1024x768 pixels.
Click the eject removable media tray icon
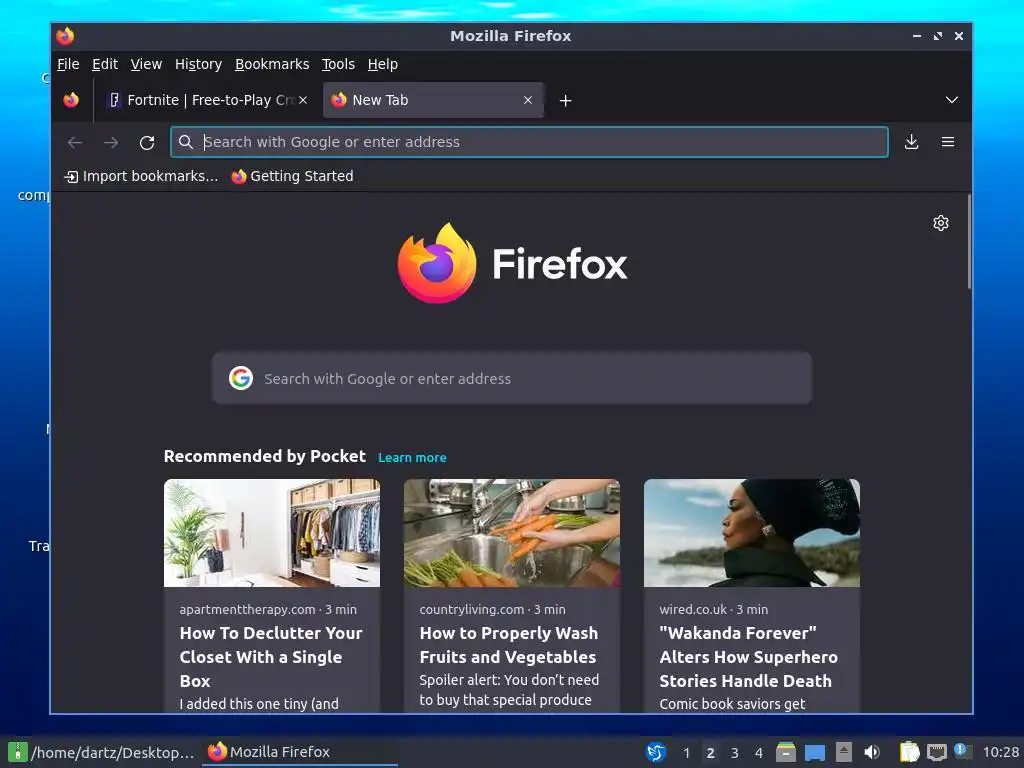pos(844,752)
